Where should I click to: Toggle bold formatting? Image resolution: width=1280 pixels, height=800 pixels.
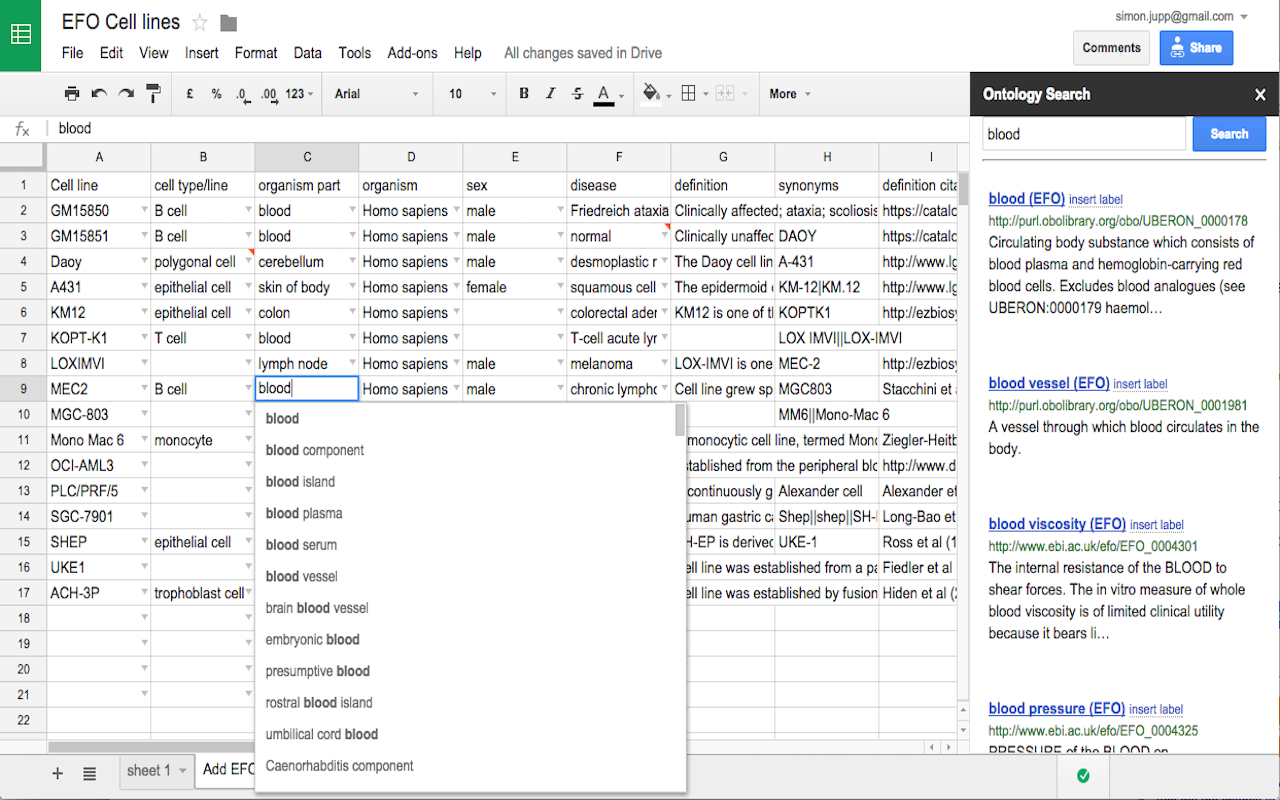point(524,94)
